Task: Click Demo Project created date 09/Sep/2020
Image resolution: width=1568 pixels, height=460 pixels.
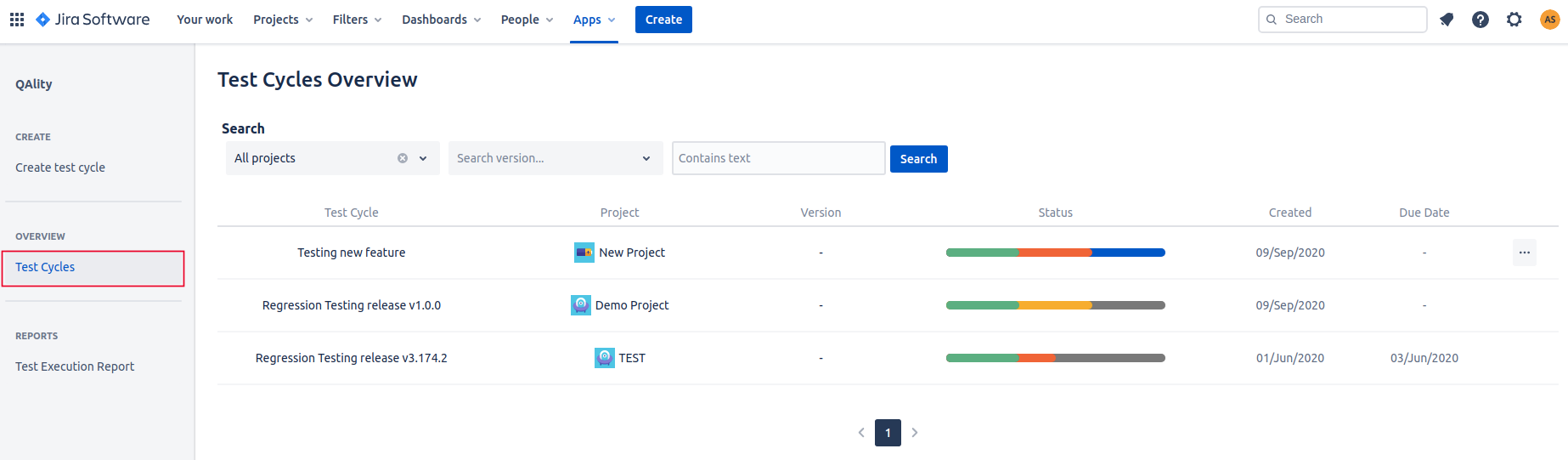Action: point(1290,305)
